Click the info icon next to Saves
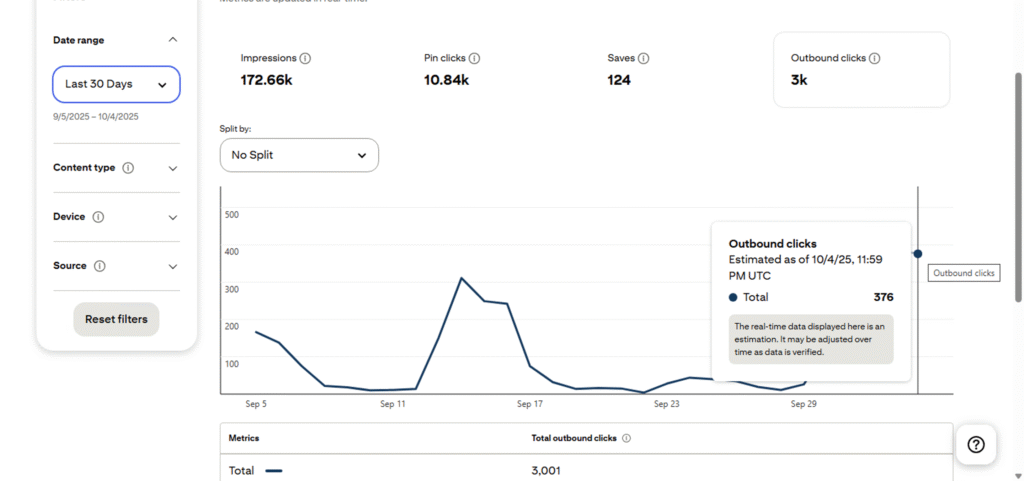The image size is (1024, 481). click(644, 59)
